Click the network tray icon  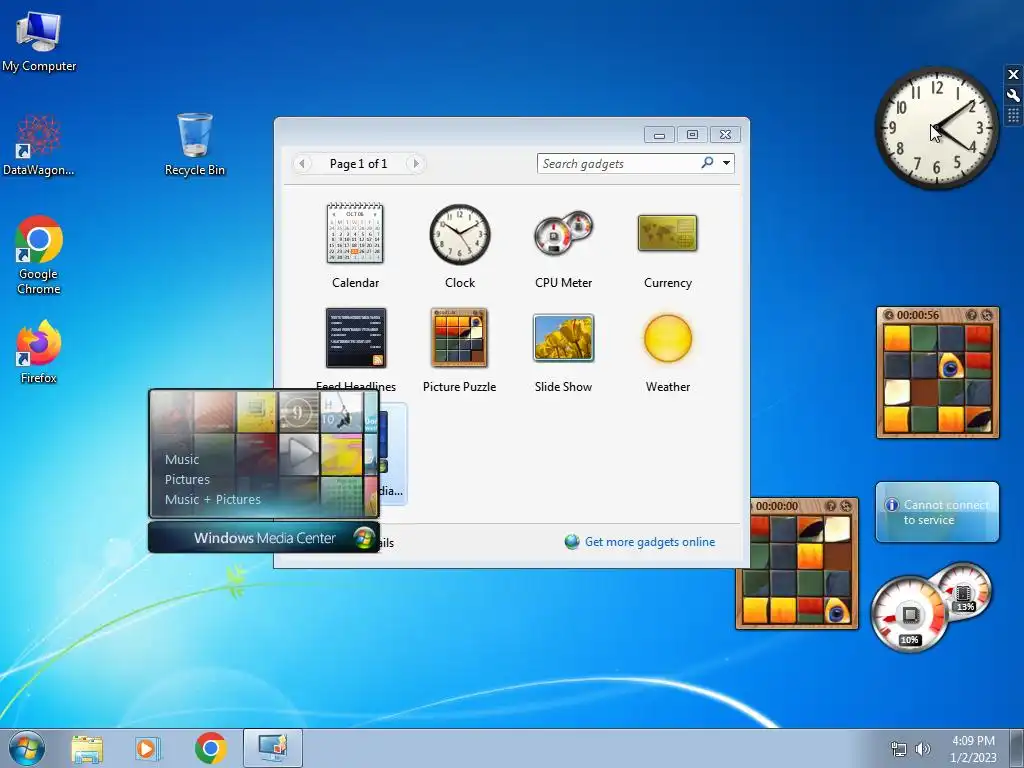[899, 749]
